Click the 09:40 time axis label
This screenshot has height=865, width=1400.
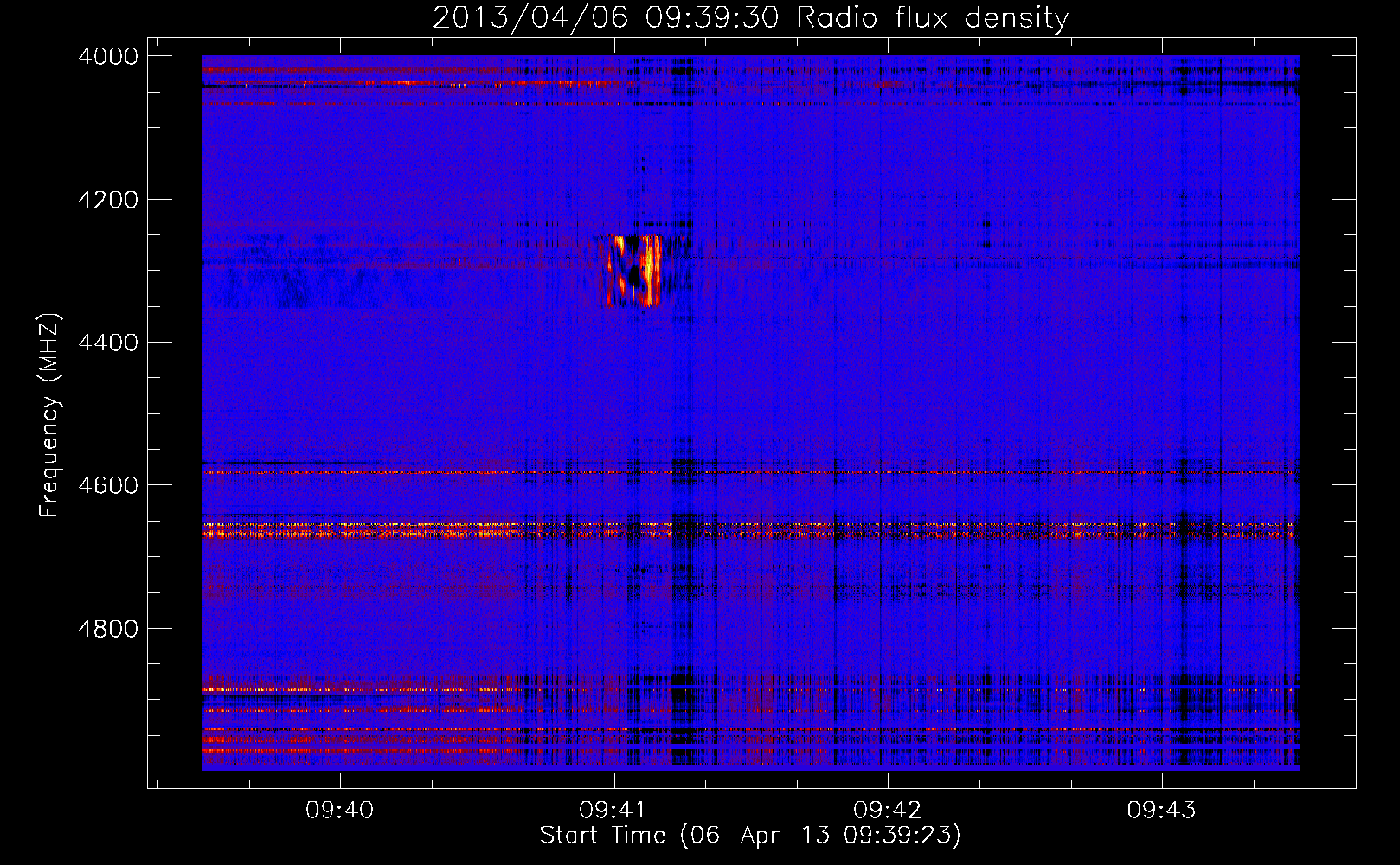pyautogui.click(x=340, y=810)
